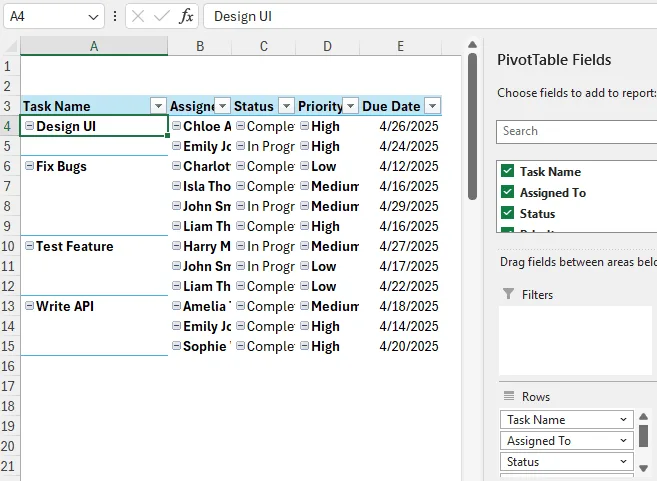
Task: Click the Filters funnel icon
Action: click(508, 294)
